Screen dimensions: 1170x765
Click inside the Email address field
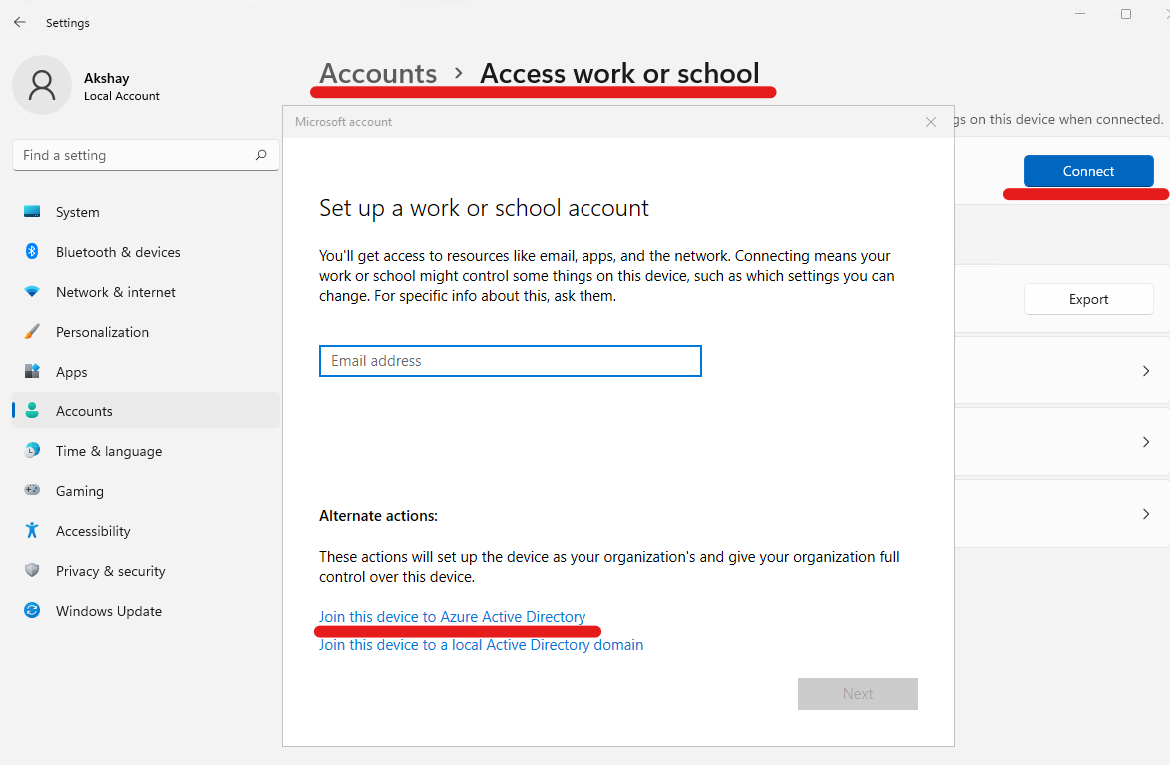click(510, 361)
